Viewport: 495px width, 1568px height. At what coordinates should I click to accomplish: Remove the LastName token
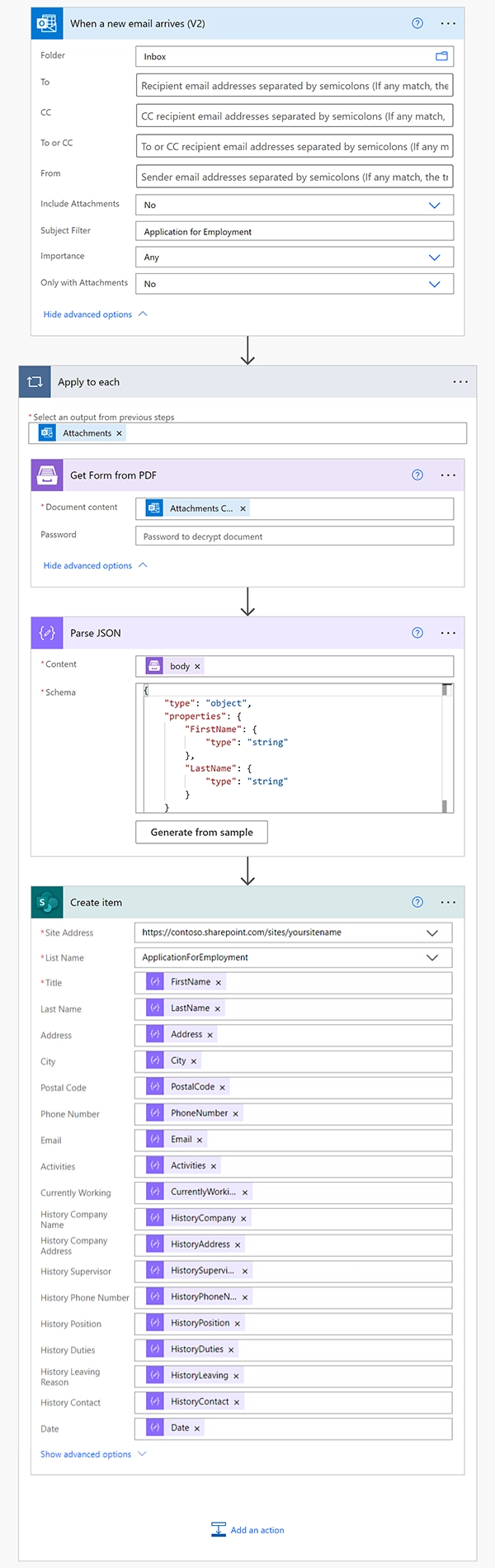point(218,1008)
